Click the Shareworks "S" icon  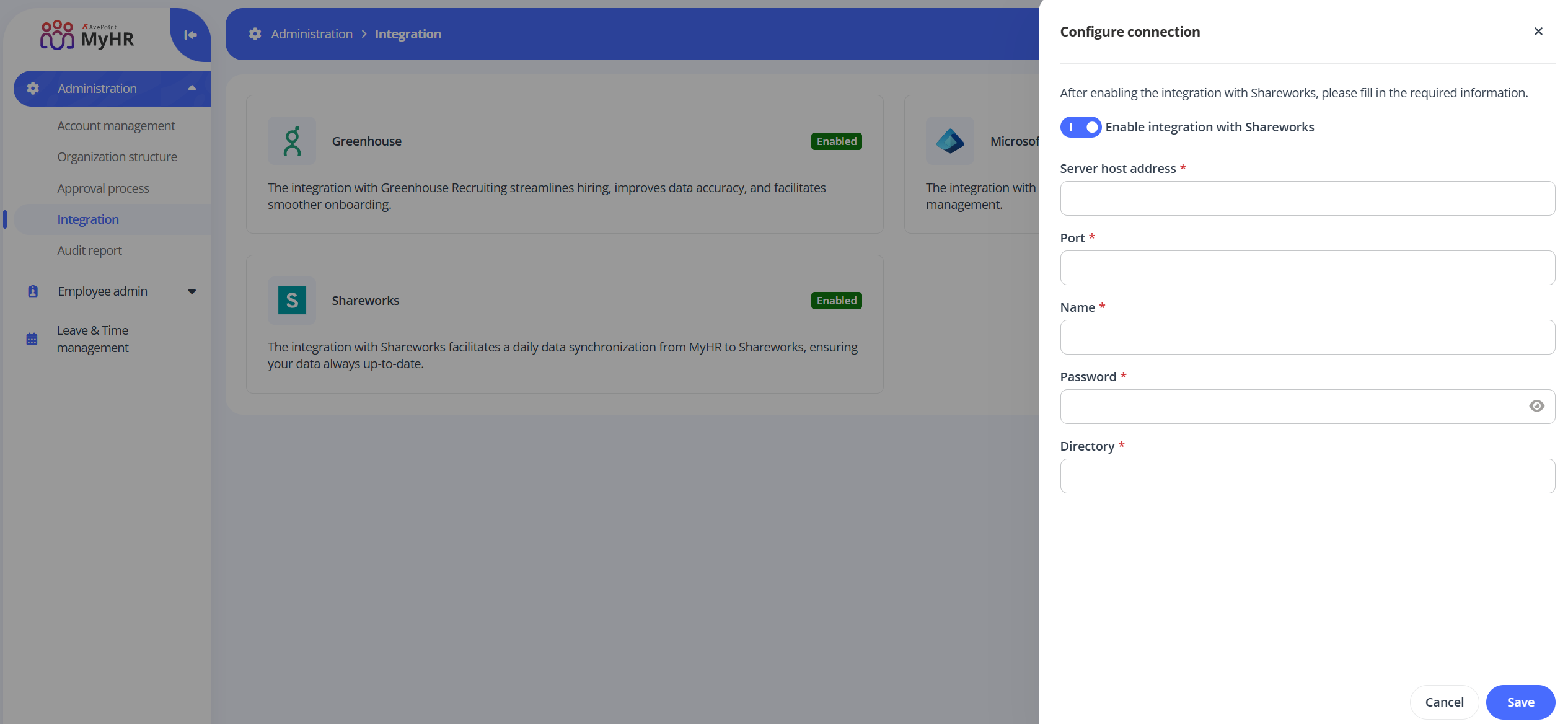coord(291,301)
